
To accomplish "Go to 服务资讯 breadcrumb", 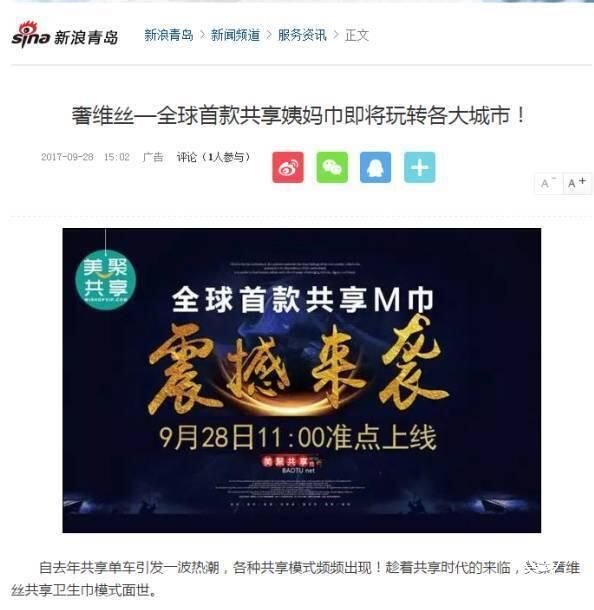I will (302, 35).
